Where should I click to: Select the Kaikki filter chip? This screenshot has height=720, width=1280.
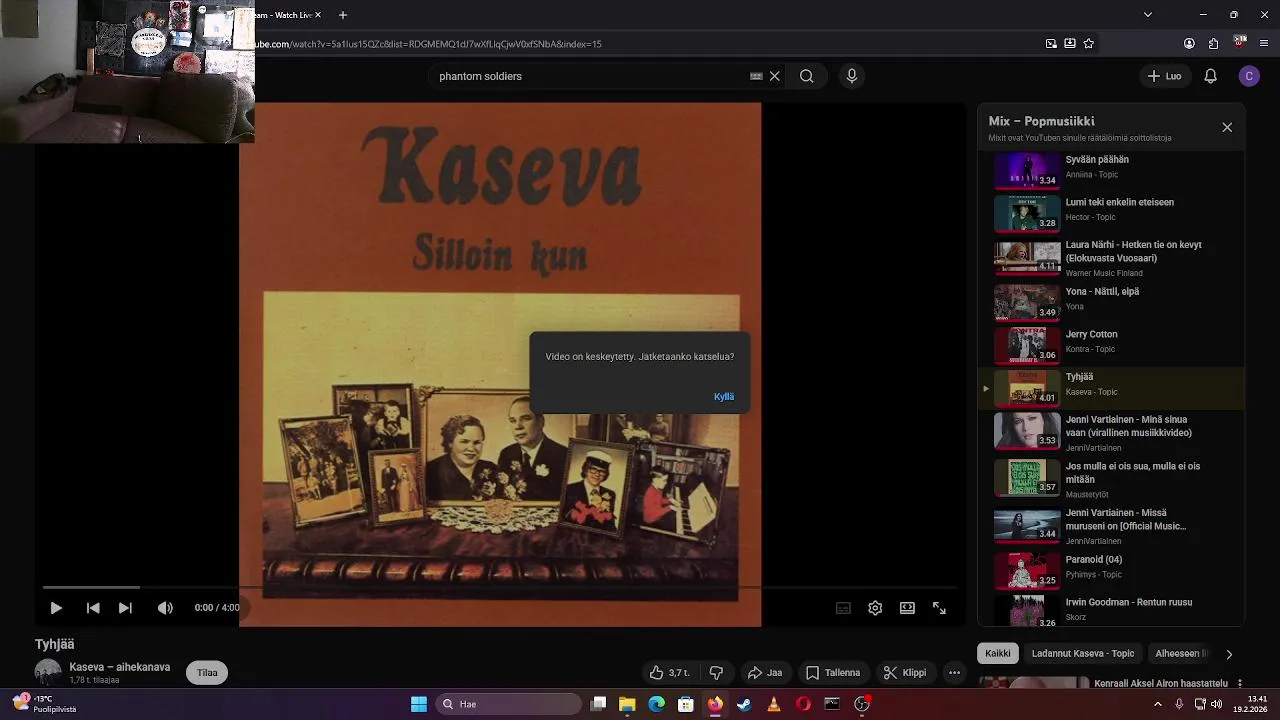(x=998, y=653)
